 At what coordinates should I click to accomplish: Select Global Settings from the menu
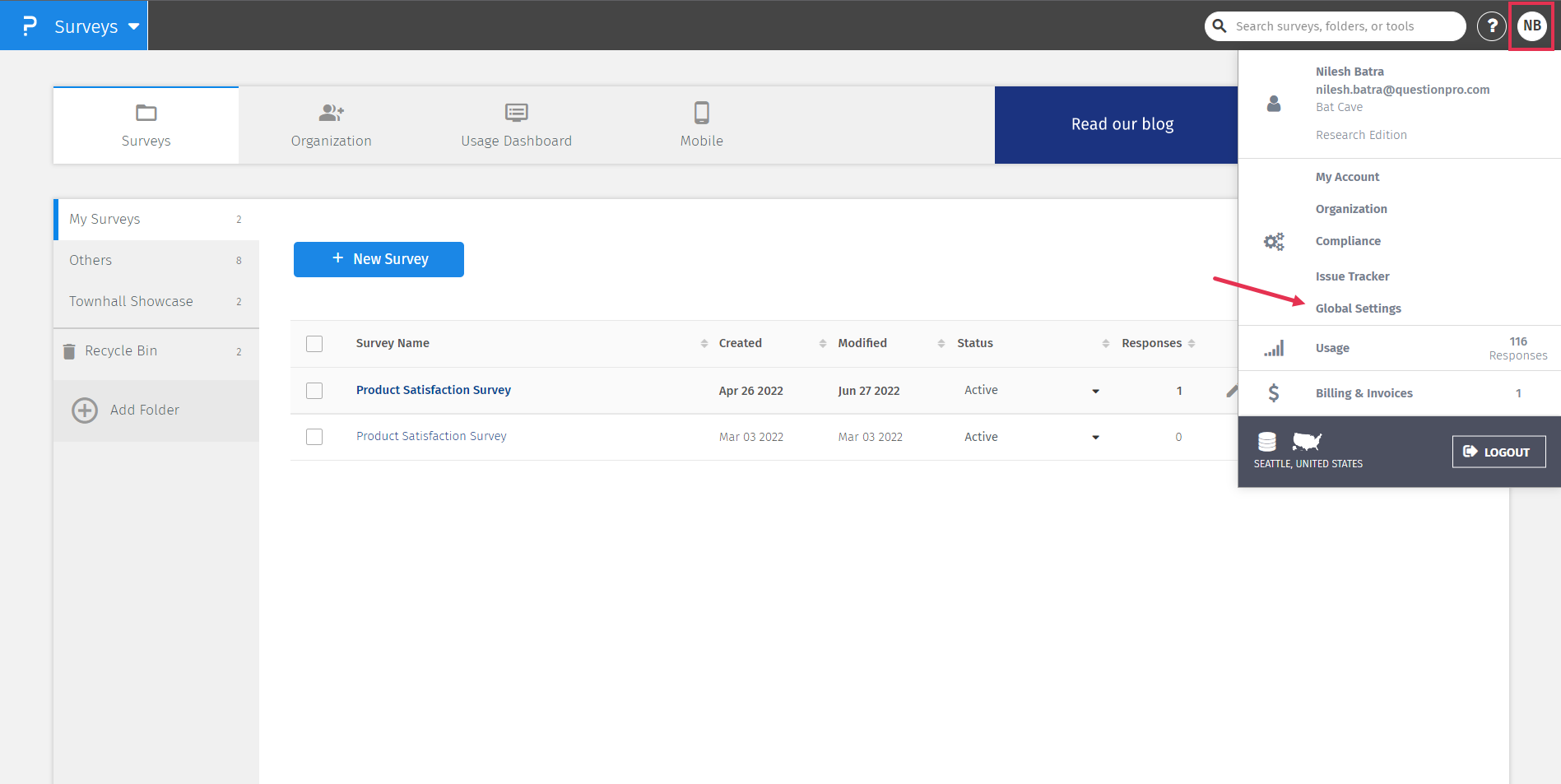pyautogui.click(x=1358, y=308)
